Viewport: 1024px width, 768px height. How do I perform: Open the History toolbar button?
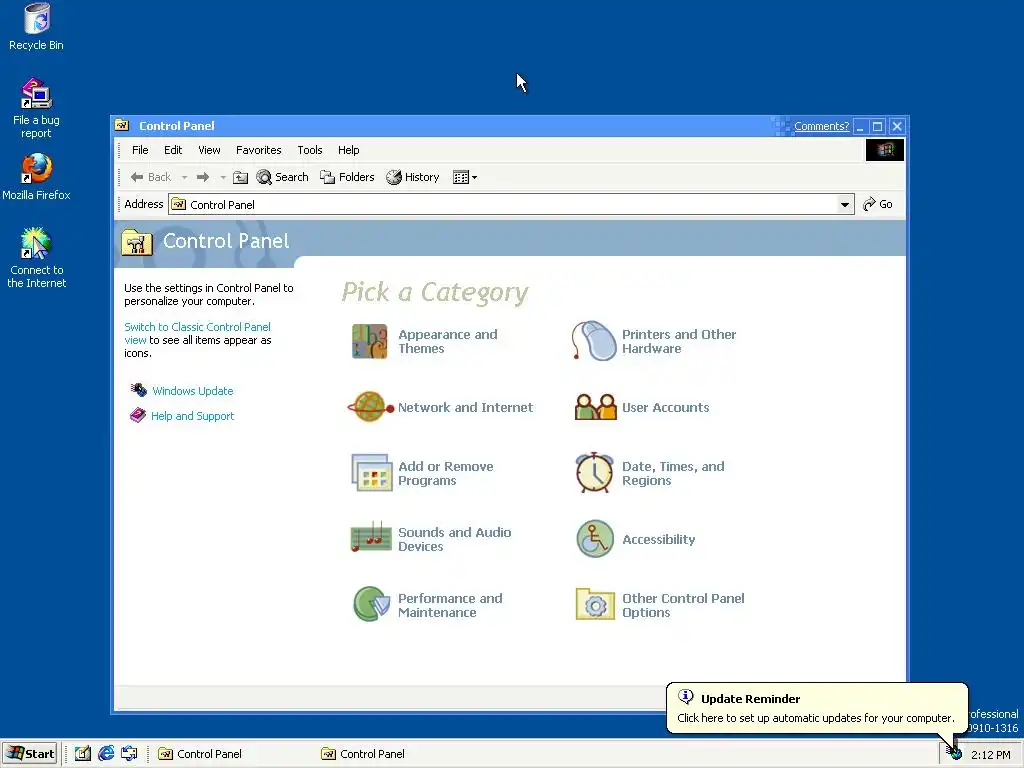[x=413, y=177]
